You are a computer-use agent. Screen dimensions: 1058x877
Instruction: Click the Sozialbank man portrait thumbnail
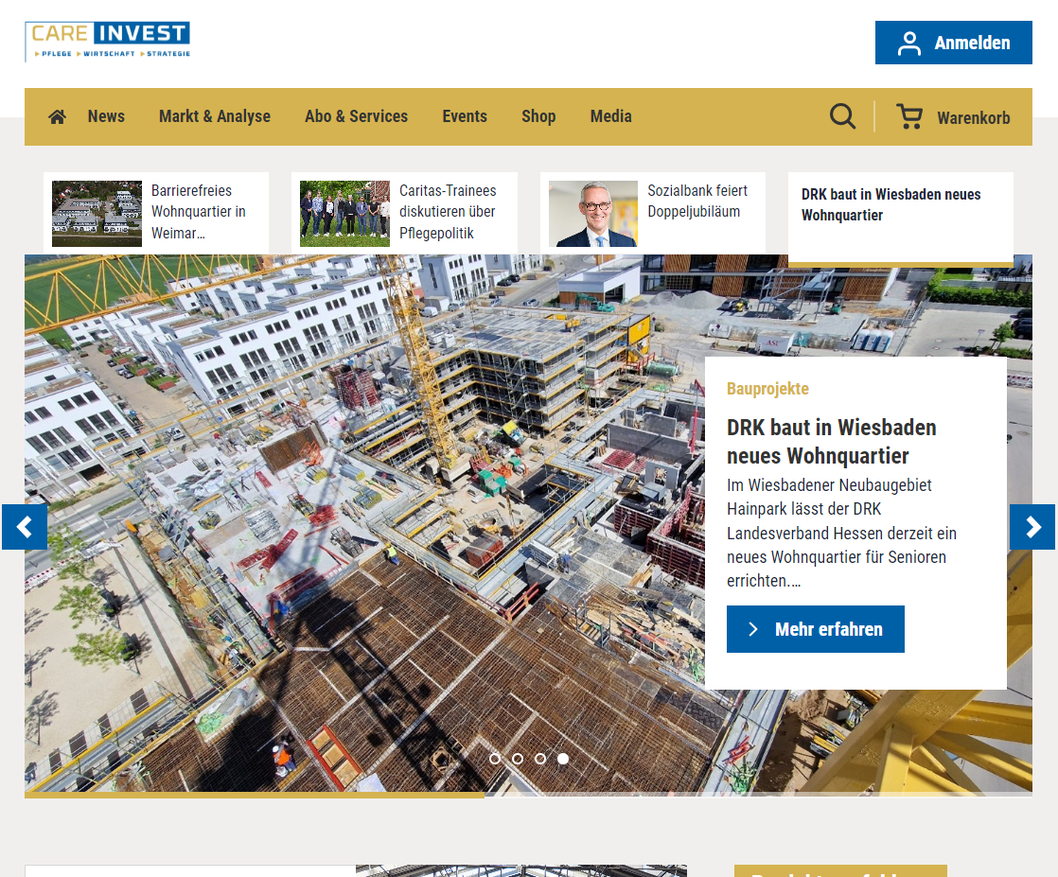(593, 213)
